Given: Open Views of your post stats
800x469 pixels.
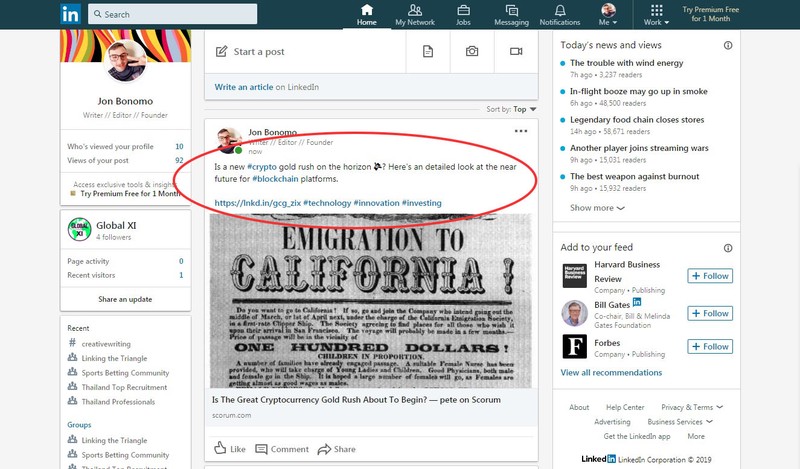Looking at the screenshot, I should coord(126,160).
